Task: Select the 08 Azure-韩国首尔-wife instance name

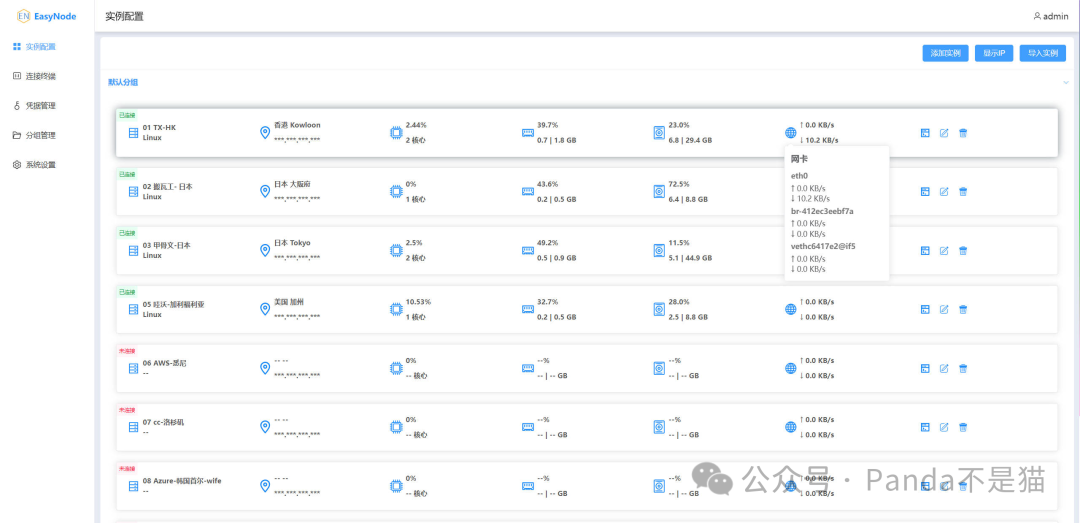Action: 182,481
